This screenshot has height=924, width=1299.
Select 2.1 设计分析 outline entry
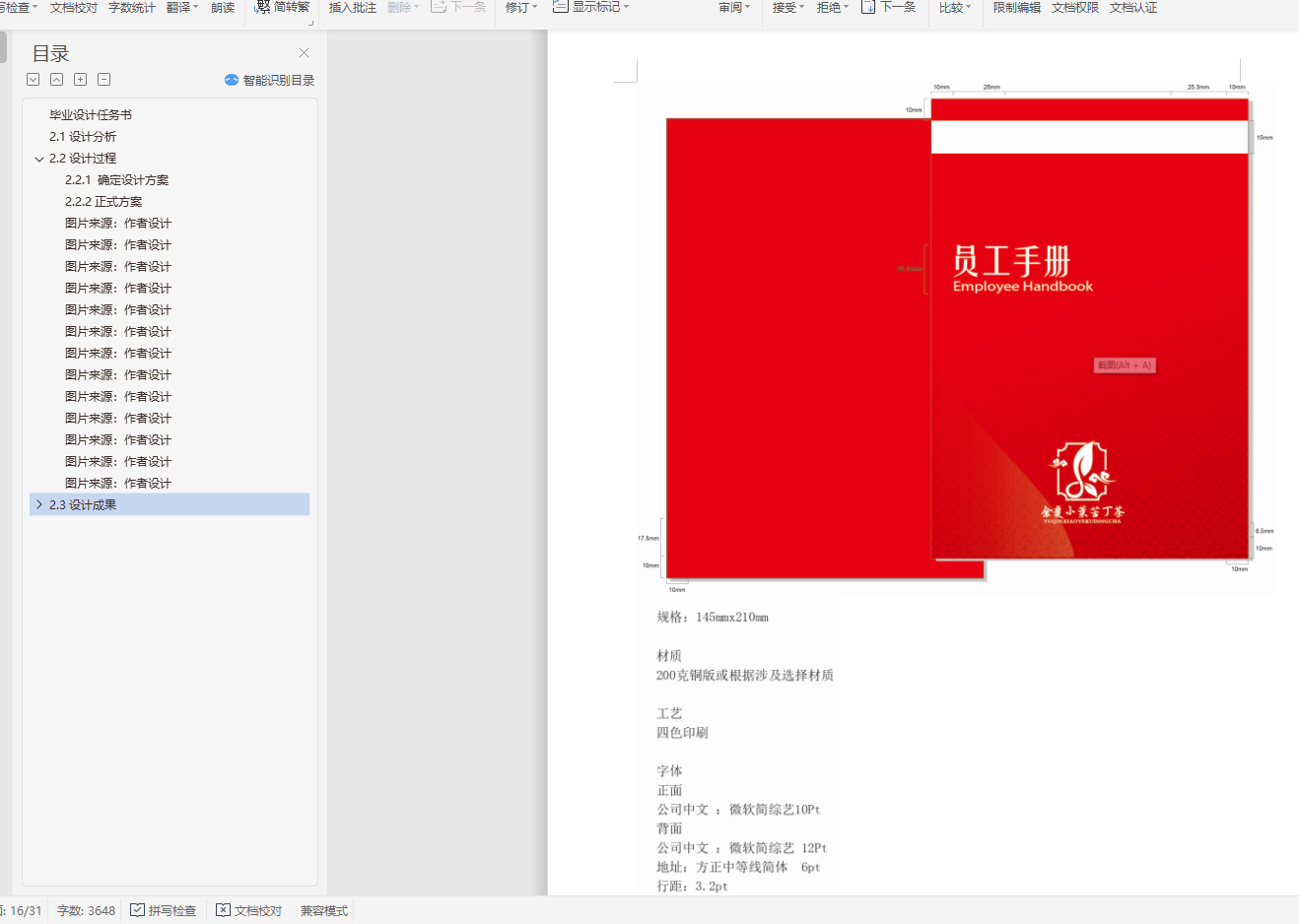pos(83,137)
